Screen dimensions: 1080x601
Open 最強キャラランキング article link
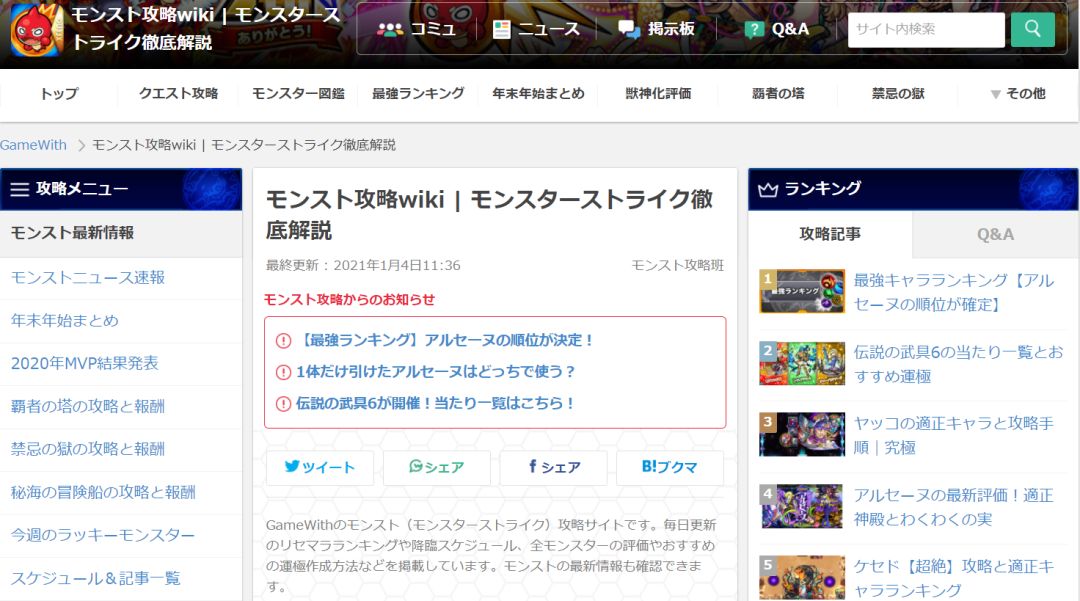pyautogui.click(x=954, y=293)
